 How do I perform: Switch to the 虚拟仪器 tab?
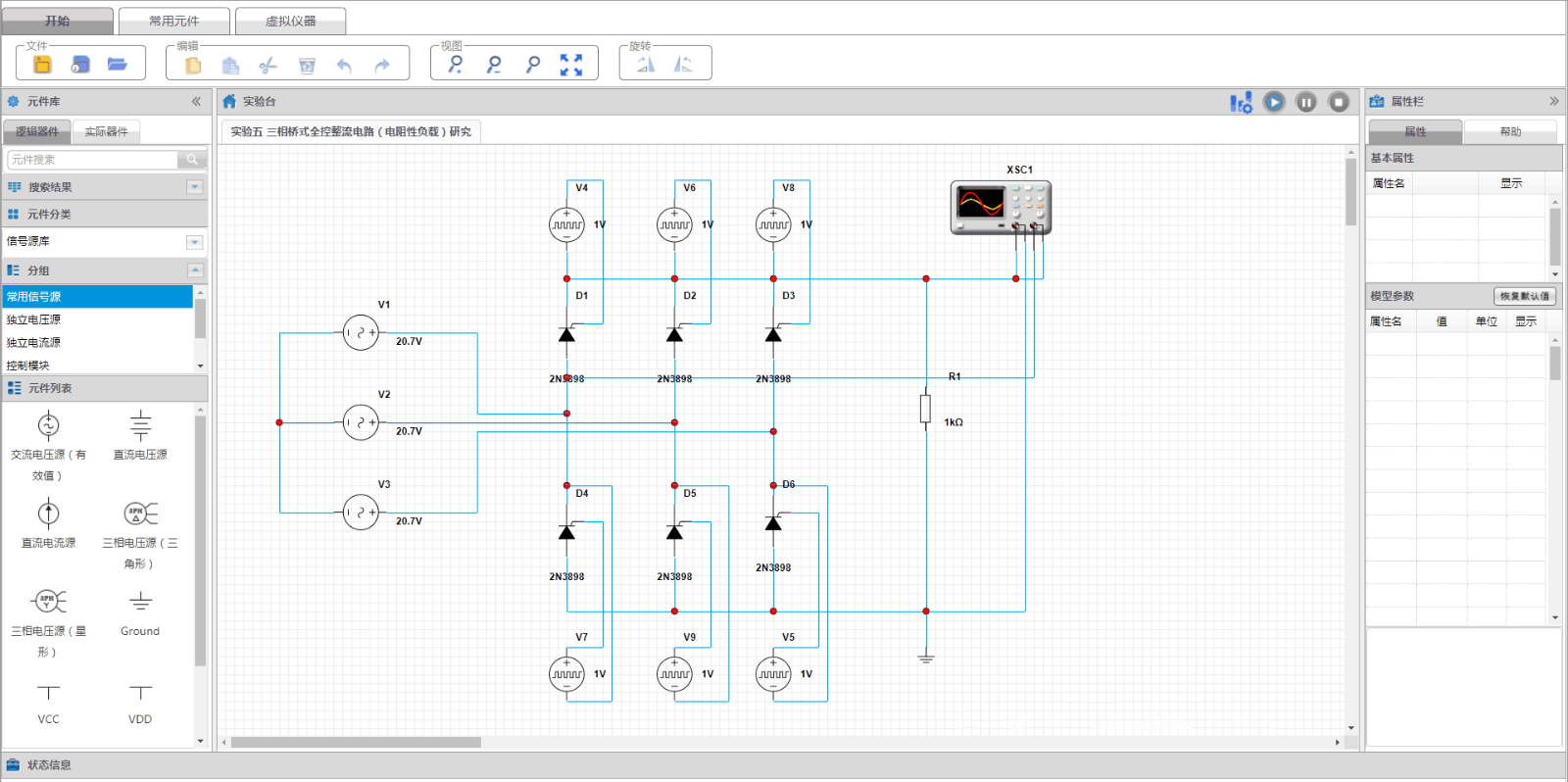[x=290, y=21]
